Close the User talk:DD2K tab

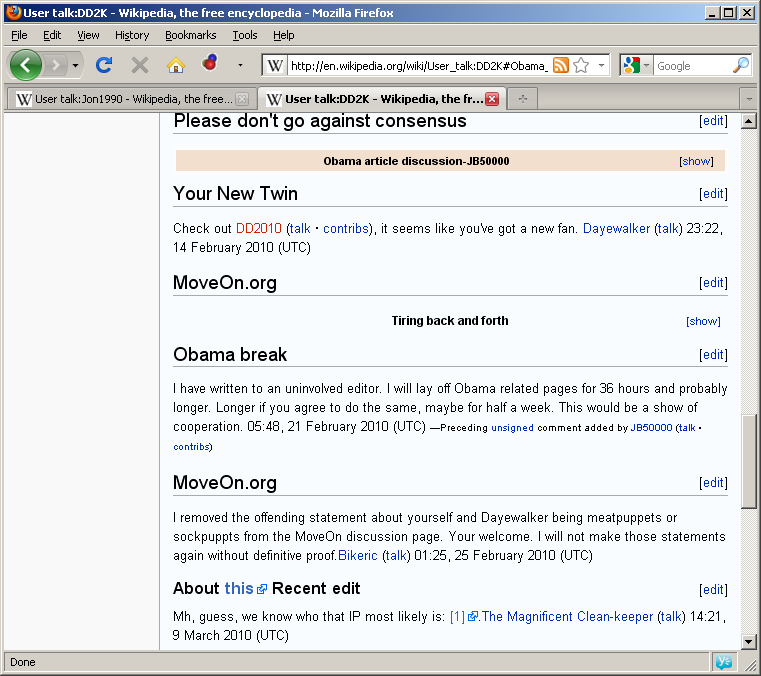492,99
